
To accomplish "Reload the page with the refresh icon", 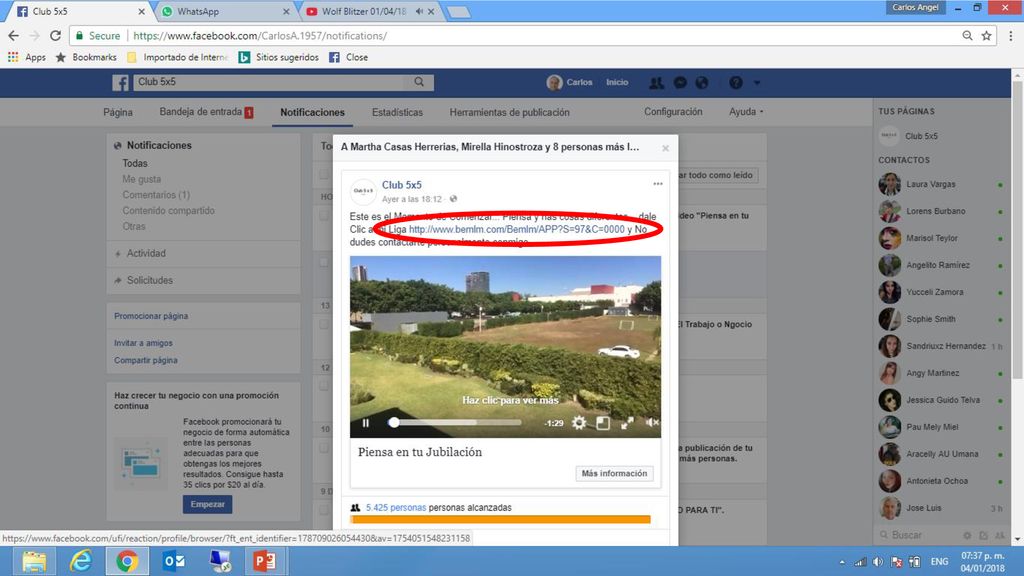I will [x=56, y=36].
